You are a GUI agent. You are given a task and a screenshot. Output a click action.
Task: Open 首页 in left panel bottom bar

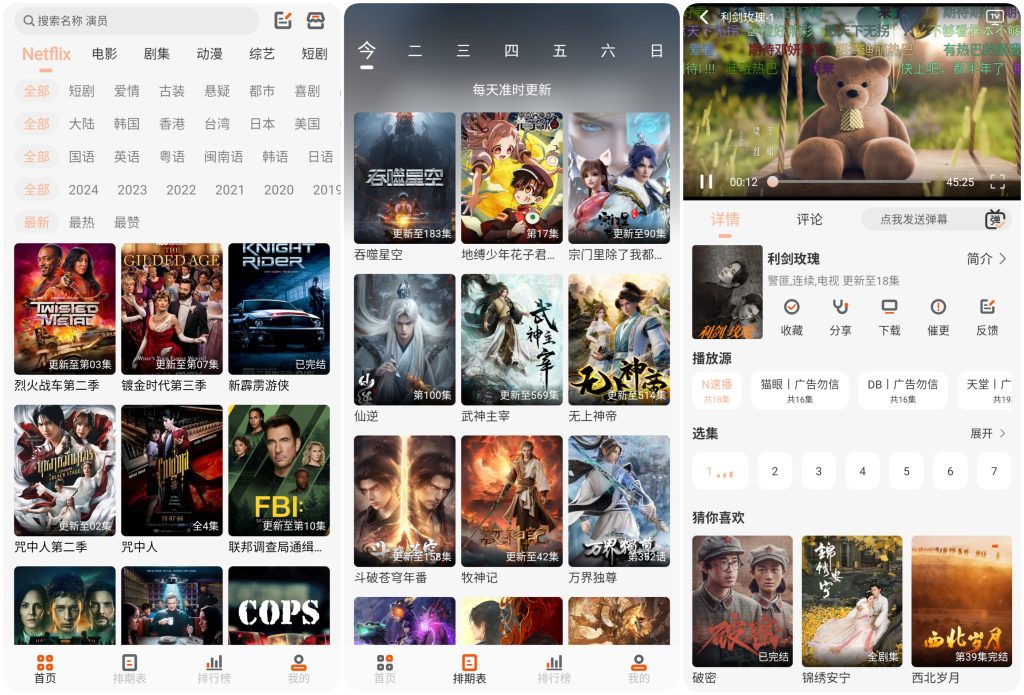tap(45, 670)
